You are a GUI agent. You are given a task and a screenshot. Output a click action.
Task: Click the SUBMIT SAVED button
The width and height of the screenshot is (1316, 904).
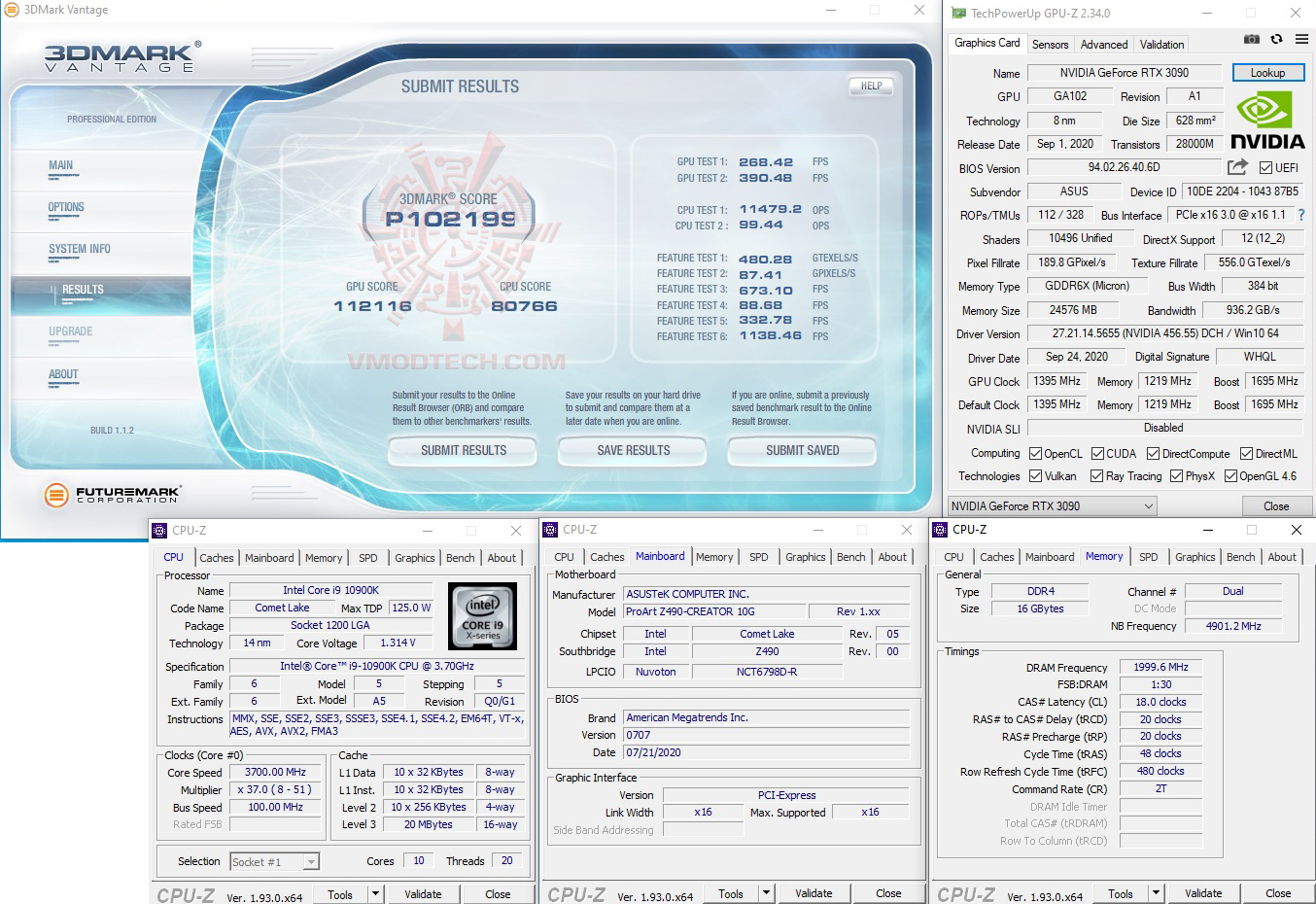pyautogui.click(x=802, y=451)
